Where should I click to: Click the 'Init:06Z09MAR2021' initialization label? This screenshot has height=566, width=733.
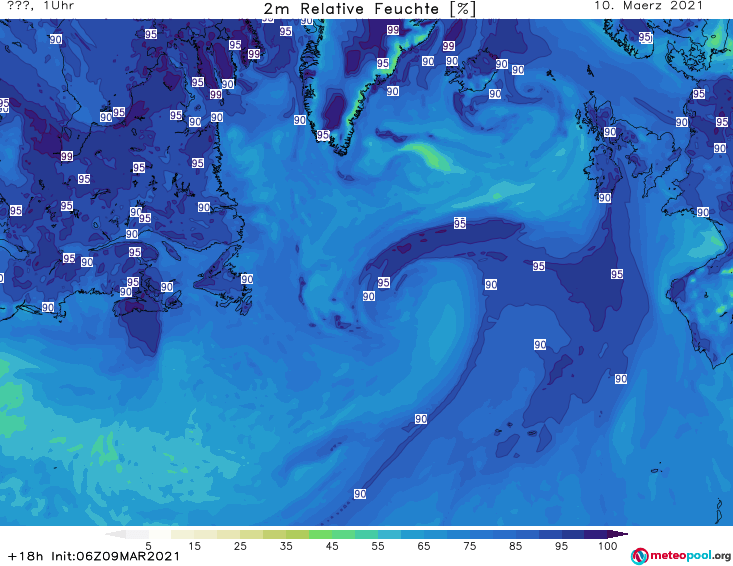pos(115,556)
